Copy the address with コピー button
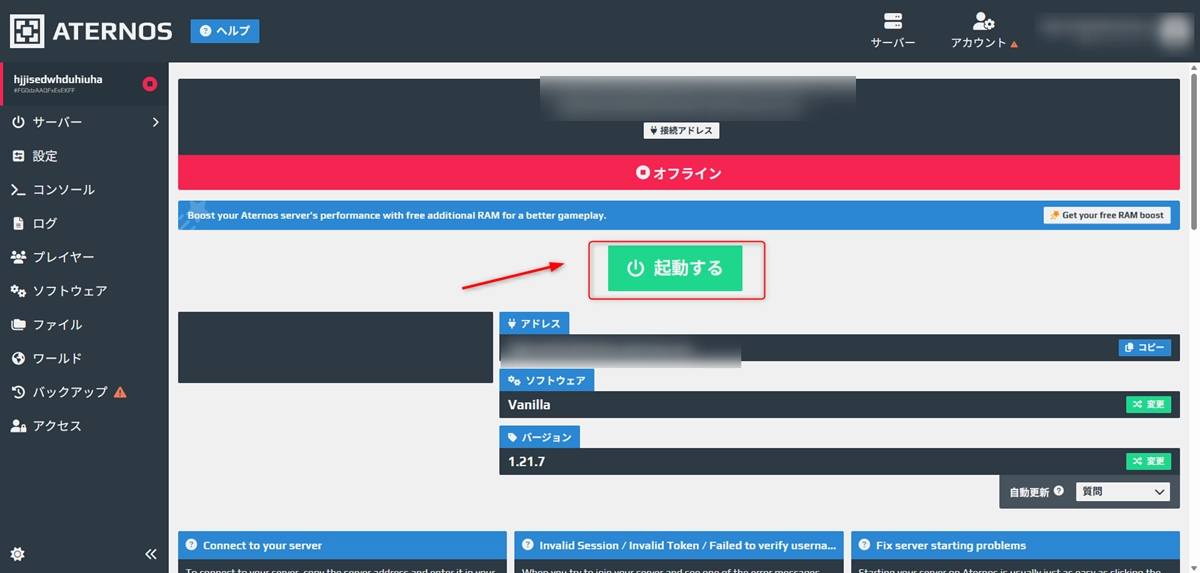The width and height of the screenshot is (1200, 573). (x=1144, y=348)
